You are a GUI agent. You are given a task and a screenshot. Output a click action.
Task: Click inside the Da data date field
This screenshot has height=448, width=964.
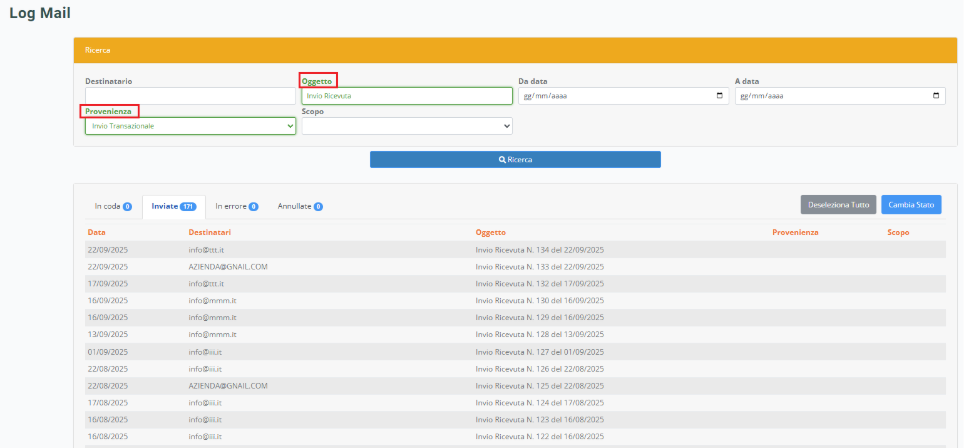tap(610, 96)
